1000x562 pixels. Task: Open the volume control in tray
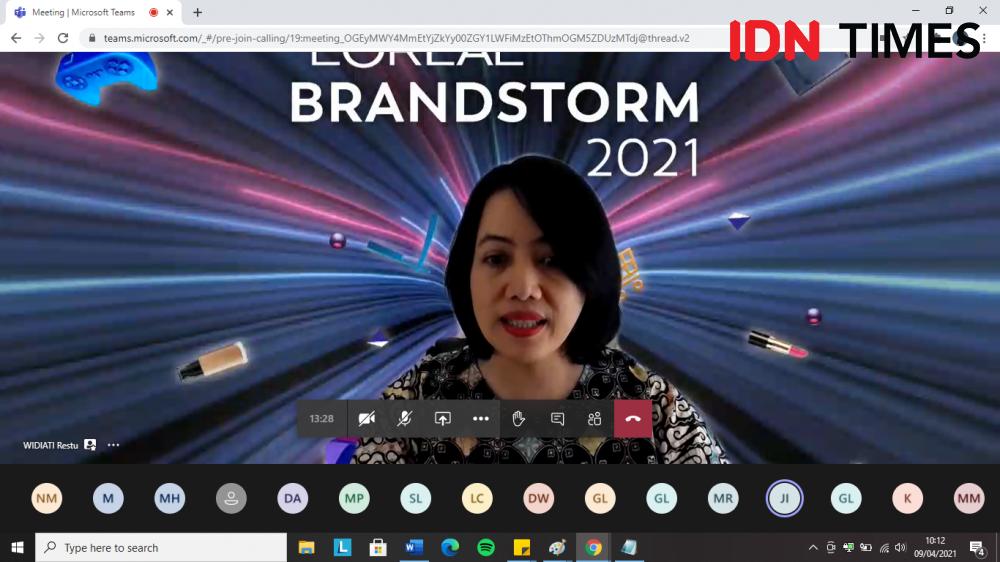pyautogui.click(x=901, y=547)
